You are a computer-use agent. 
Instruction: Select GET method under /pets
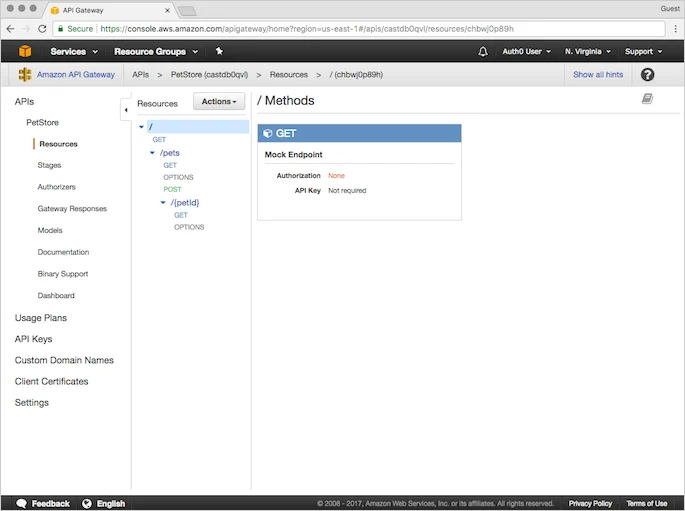170,165
